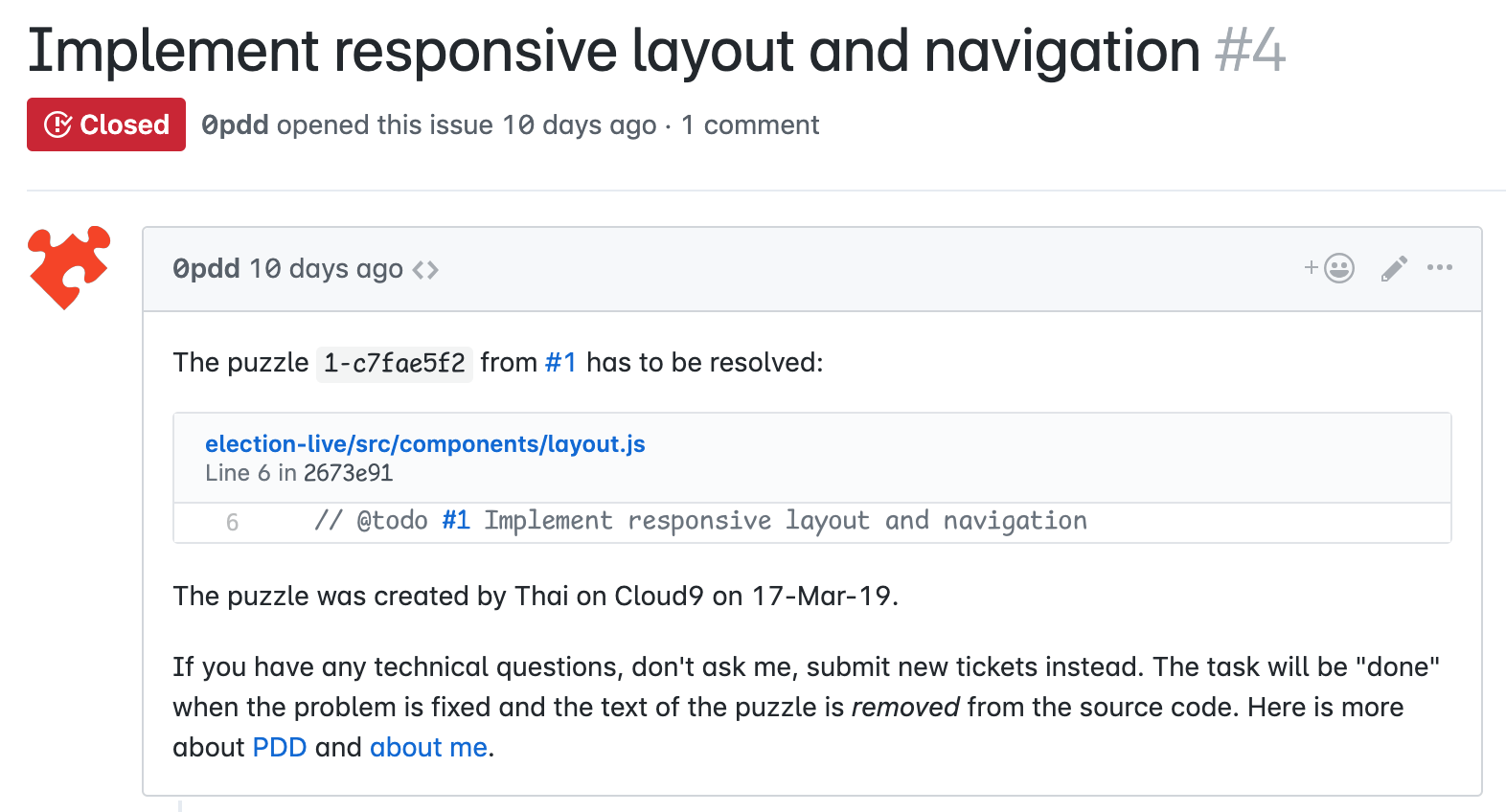Follow the PDD link
This screenshot has height=812, width=1506.
(279, 748)
